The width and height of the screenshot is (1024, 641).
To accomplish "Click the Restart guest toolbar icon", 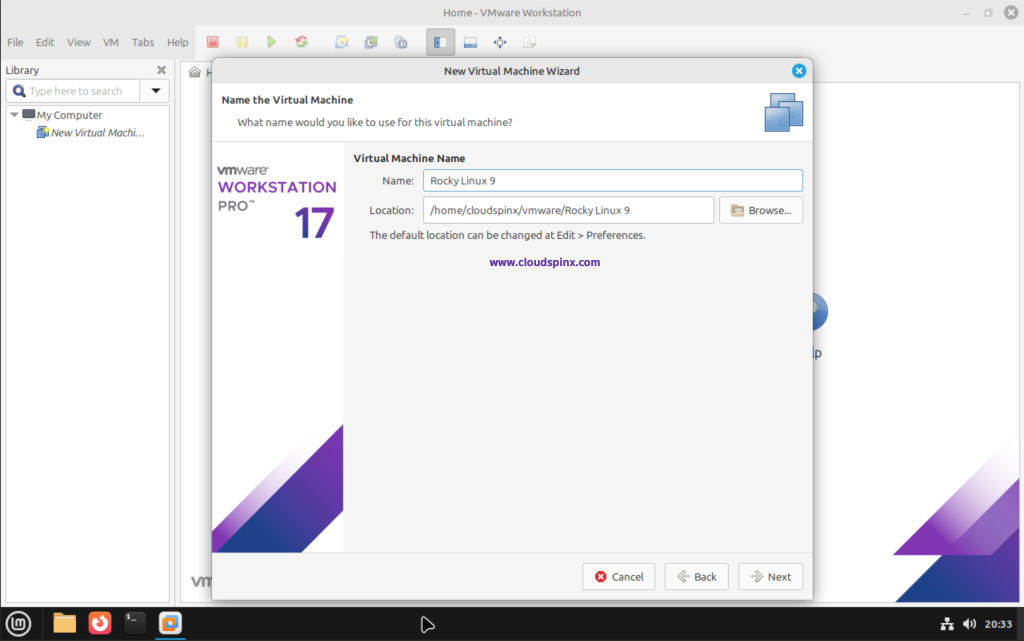I will (301, 42).
